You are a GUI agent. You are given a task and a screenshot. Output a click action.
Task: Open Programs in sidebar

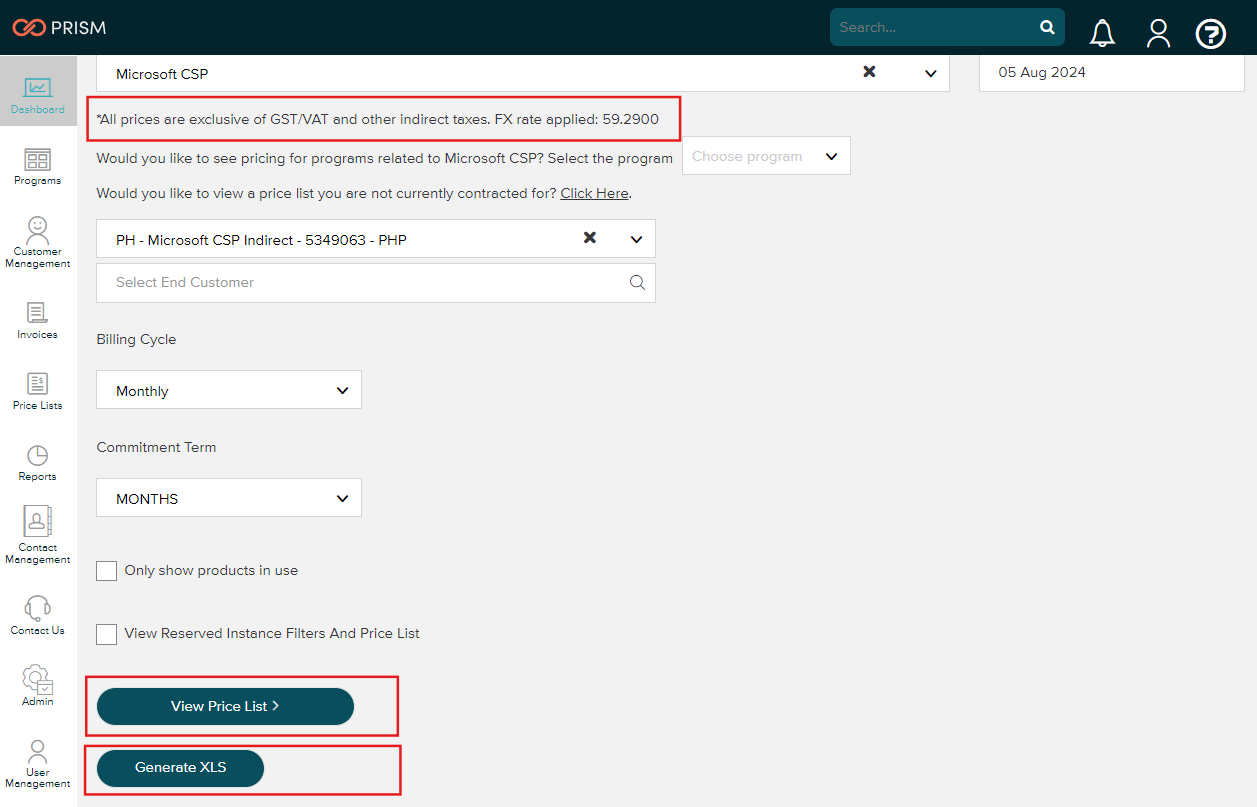[x=38, y=166]
